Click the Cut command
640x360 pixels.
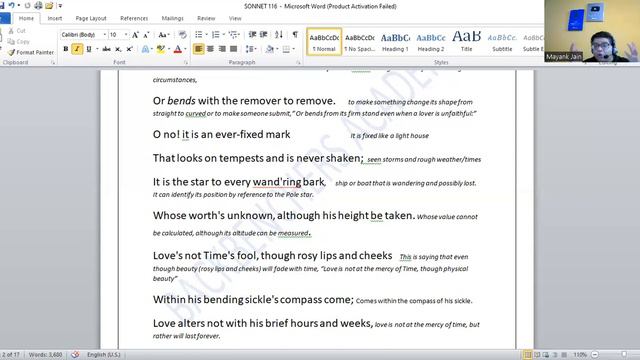coord(16,31)
